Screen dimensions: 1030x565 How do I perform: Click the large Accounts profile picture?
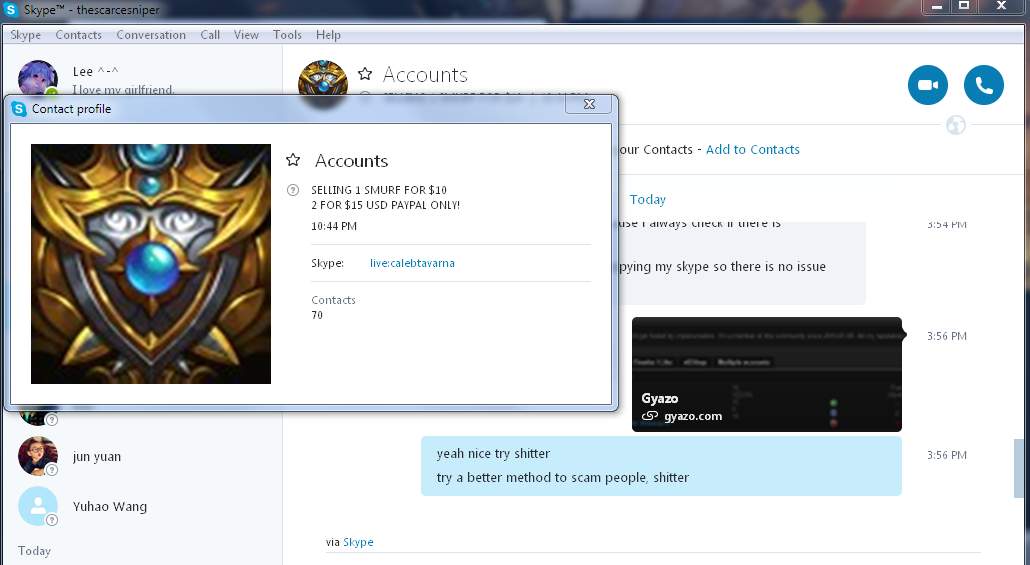[151, 264]
